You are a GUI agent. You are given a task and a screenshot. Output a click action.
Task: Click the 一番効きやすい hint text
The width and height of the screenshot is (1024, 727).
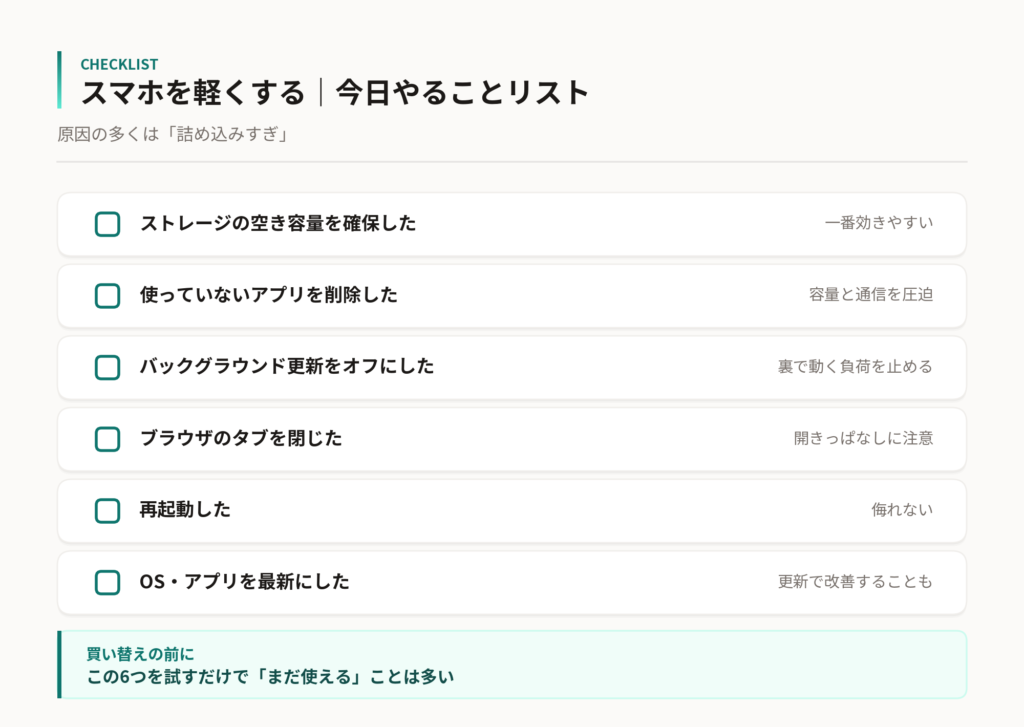point(879,223)
